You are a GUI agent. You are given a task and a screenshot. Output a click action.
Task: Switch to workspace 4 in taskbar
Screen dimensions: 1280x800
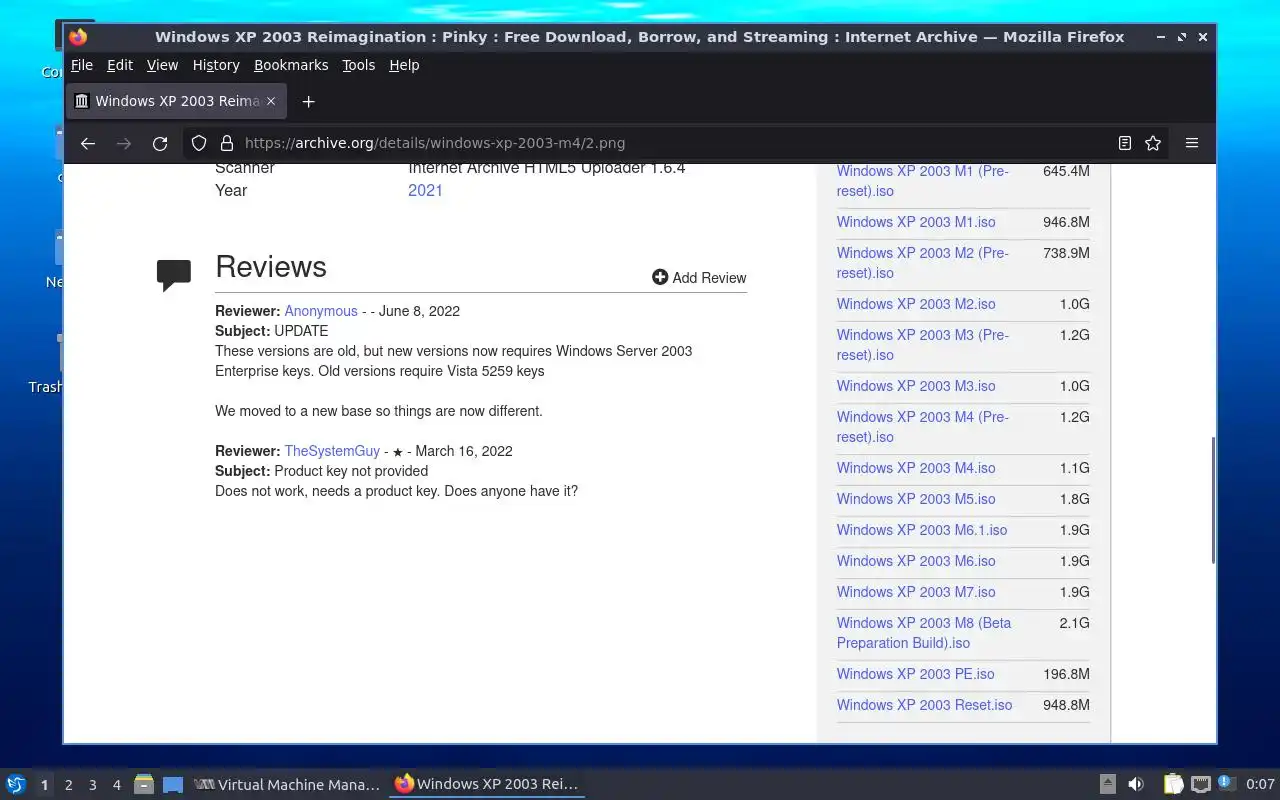click(x=116, y=785)
